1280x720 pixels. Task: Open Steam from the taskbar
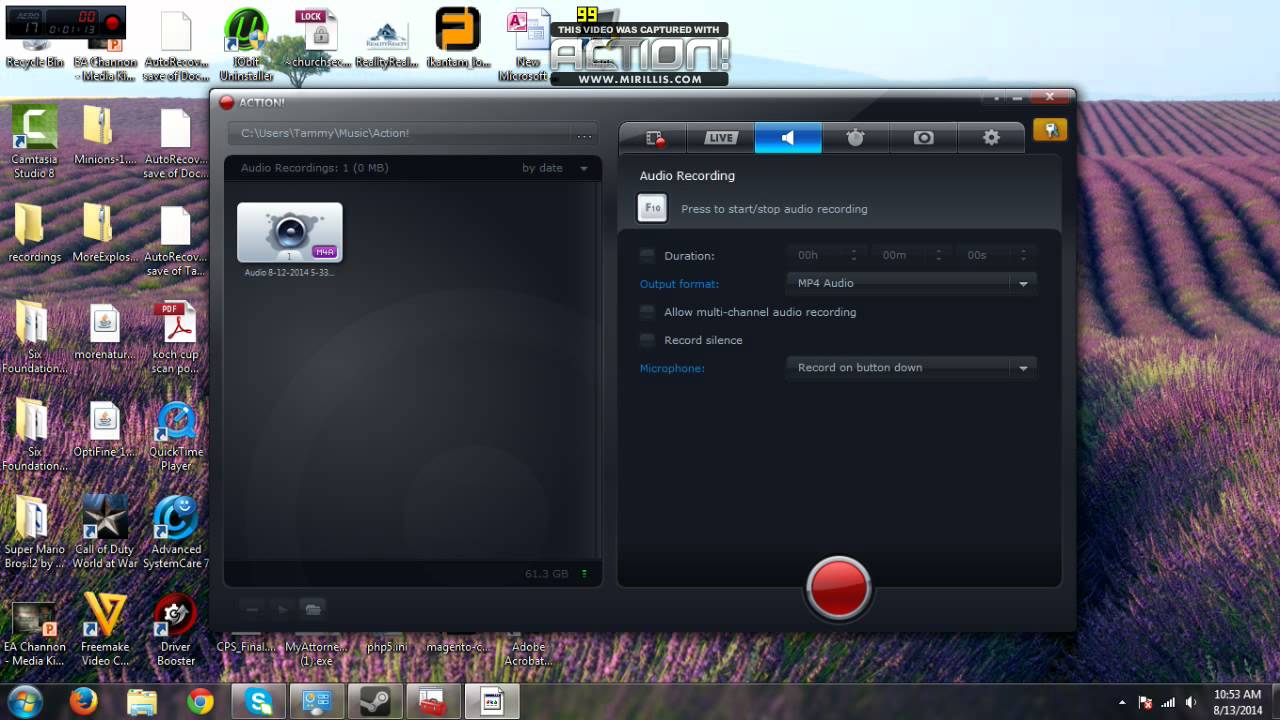coord(375,702)
